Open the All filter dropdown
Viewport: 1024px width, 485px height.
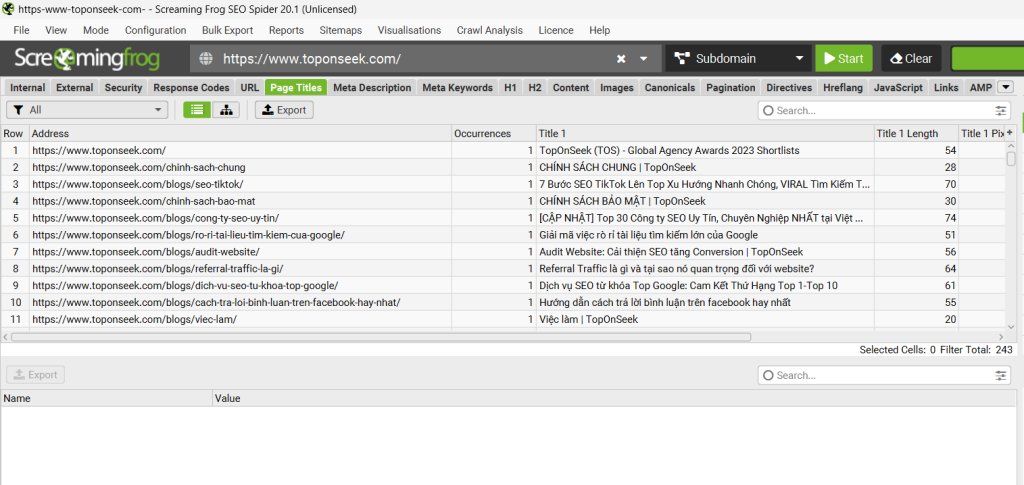pyautogui.click(x=87, y=110)
